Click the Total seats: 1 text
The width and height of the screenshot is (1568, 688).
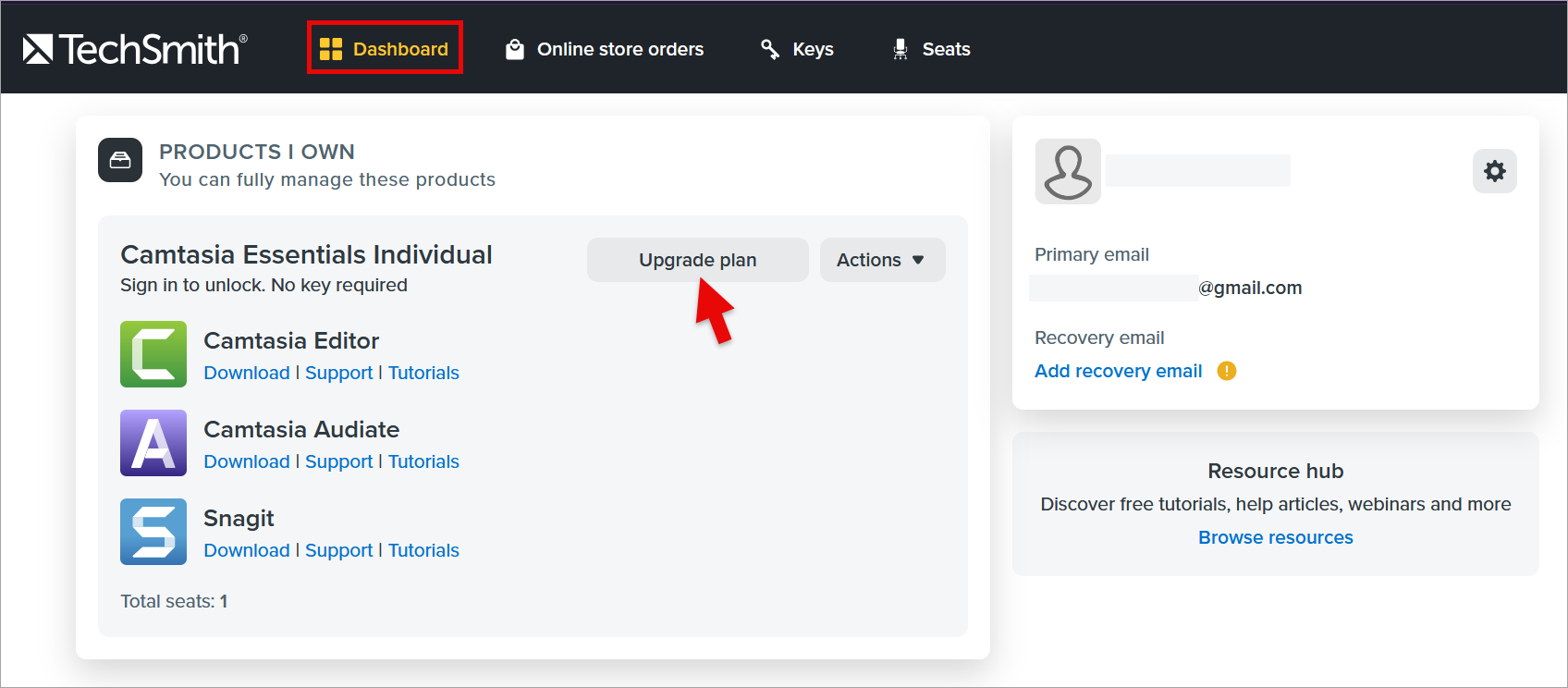coord(174,601)
